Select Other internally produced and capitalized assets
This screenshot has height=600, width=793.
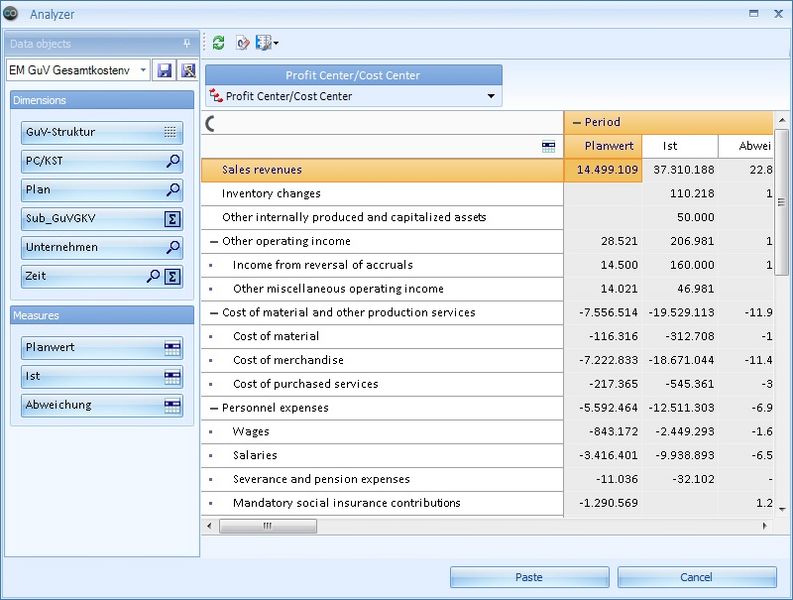[382, 218]
